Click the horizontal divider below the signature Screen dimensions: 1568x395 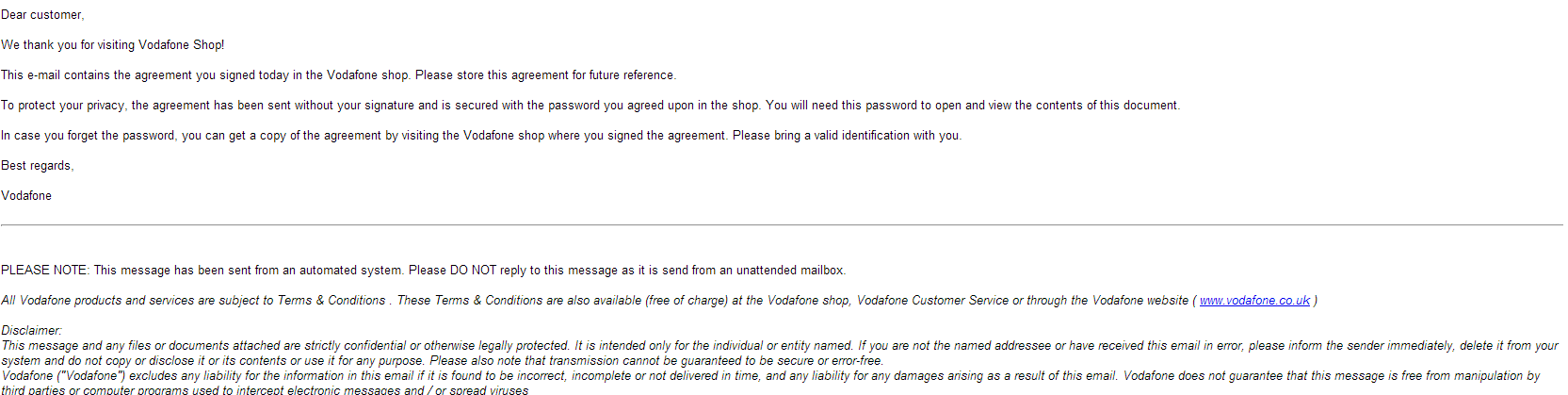click(x=782, y=225)
